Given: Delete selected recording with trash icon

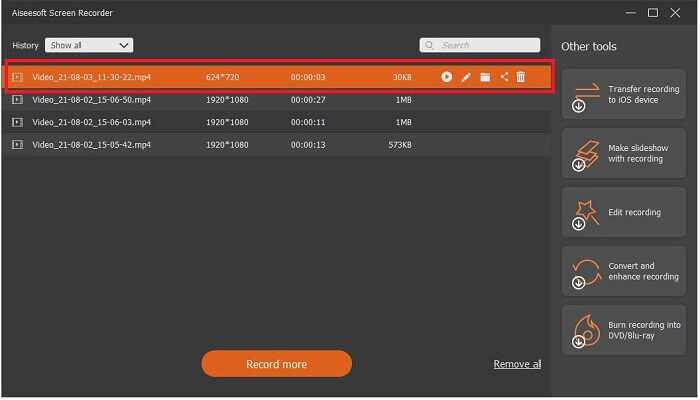Looking at the screenshot, I should pyautogui.click(x=521, y=77).
